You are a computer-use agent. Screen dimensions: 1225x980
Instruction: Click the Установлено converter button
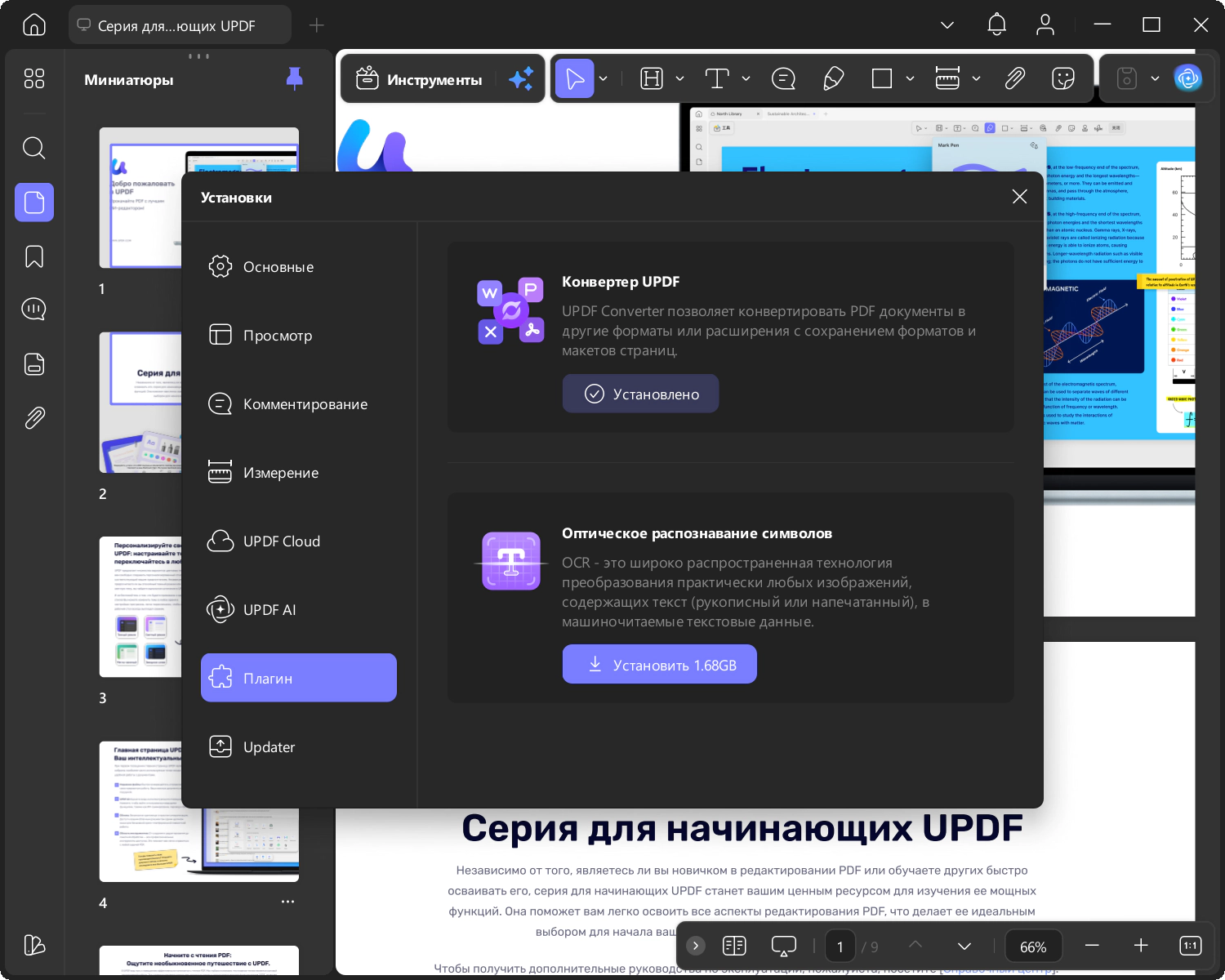640,394
